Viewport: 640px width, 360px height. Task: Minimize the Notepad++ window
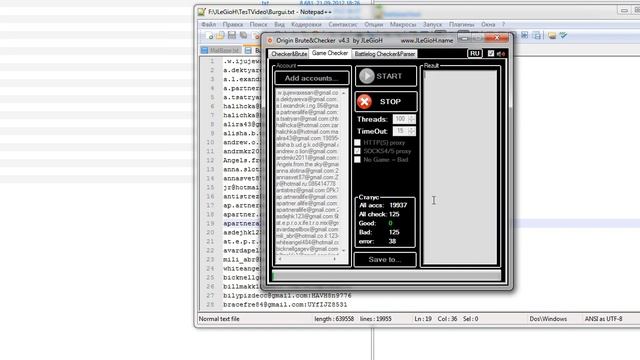click(x=624, y=11)
